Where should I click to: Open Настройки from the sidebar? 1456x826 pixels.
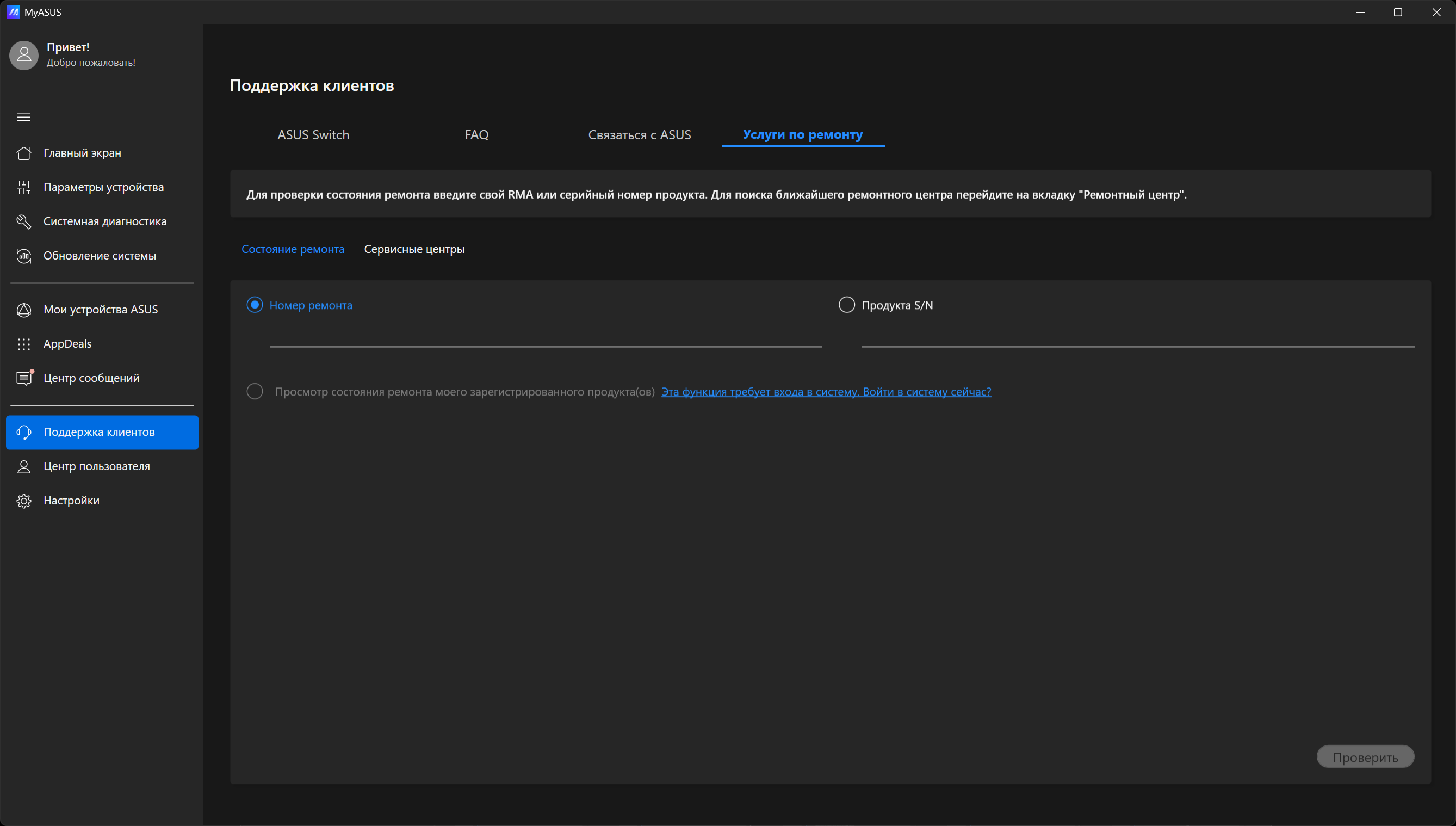tap(102, 501)
